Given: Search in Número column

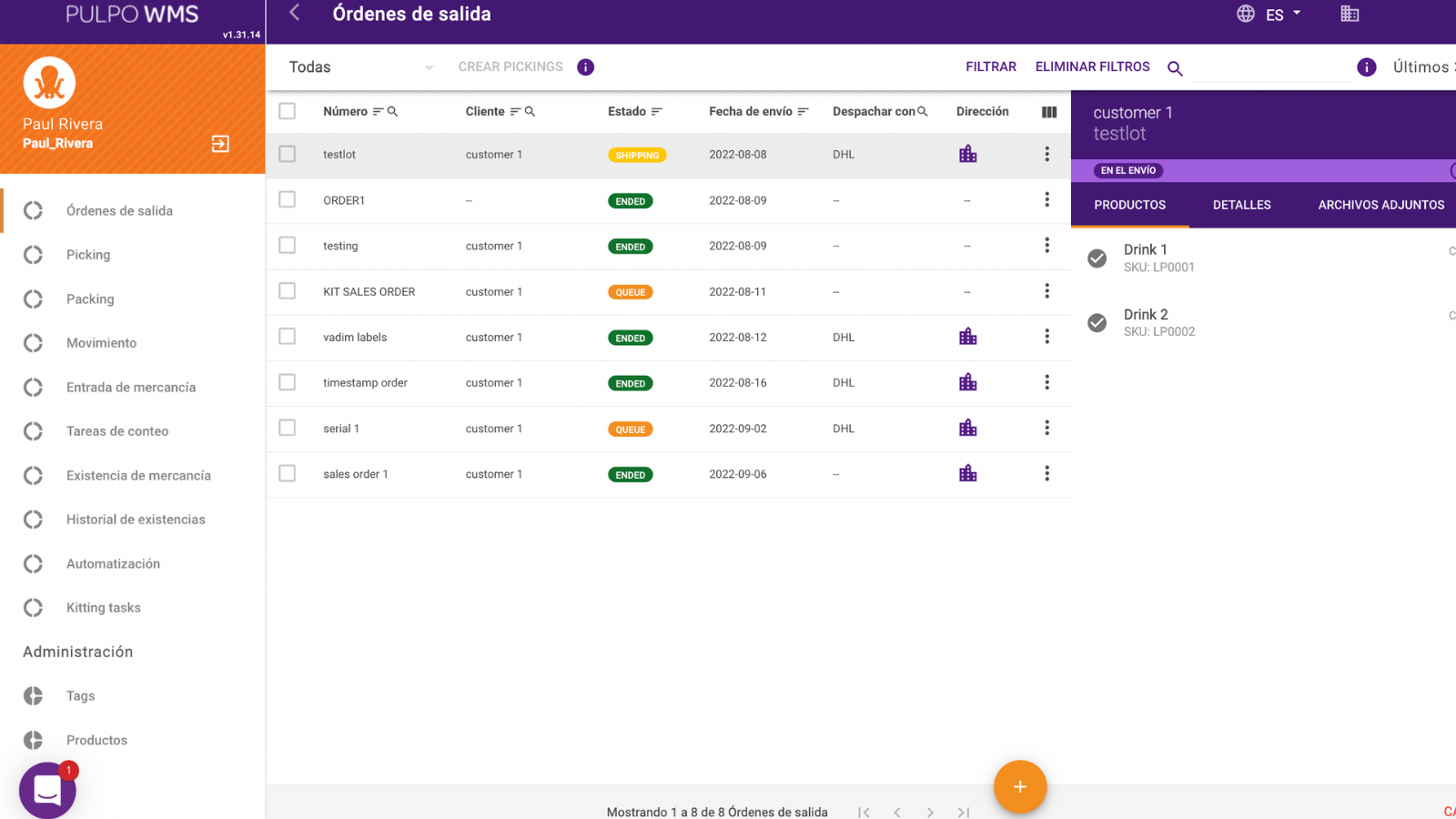Looking at the screenshot, I should click(x=393, y=112).
